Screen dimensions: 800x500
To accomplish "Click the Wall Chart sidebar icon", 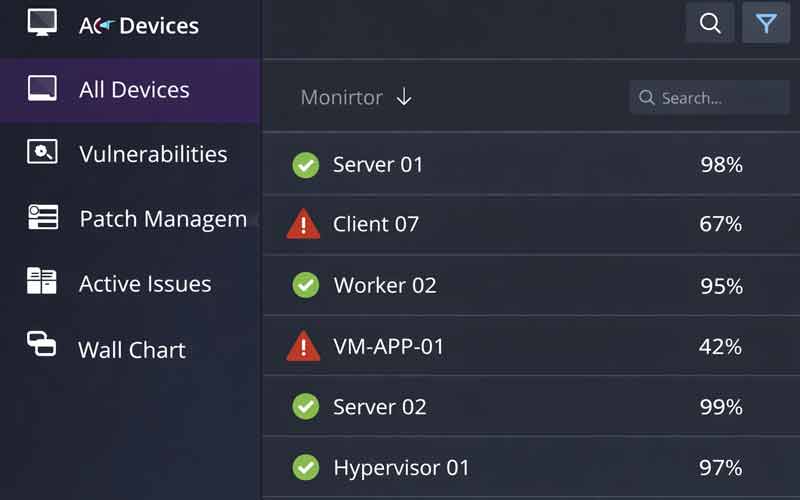I will [42, 345].
